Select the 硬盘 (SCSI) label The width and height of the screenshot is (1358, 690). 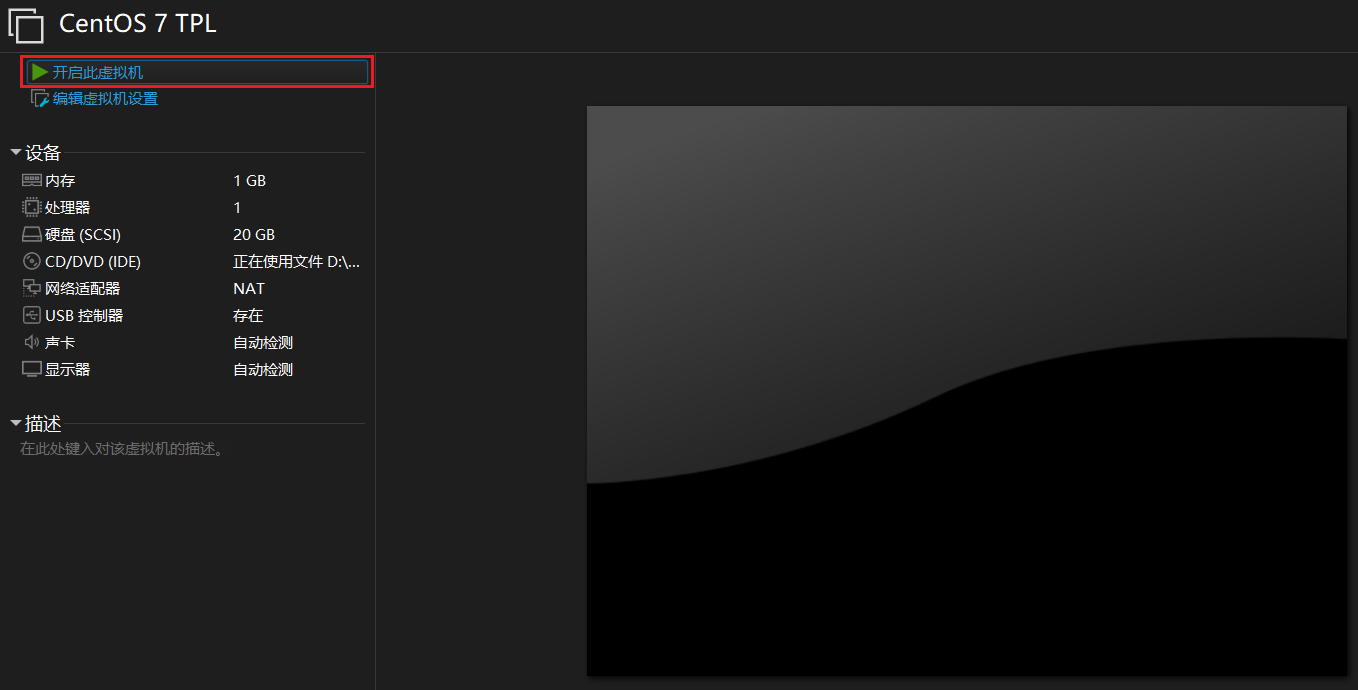coord(83,235)
